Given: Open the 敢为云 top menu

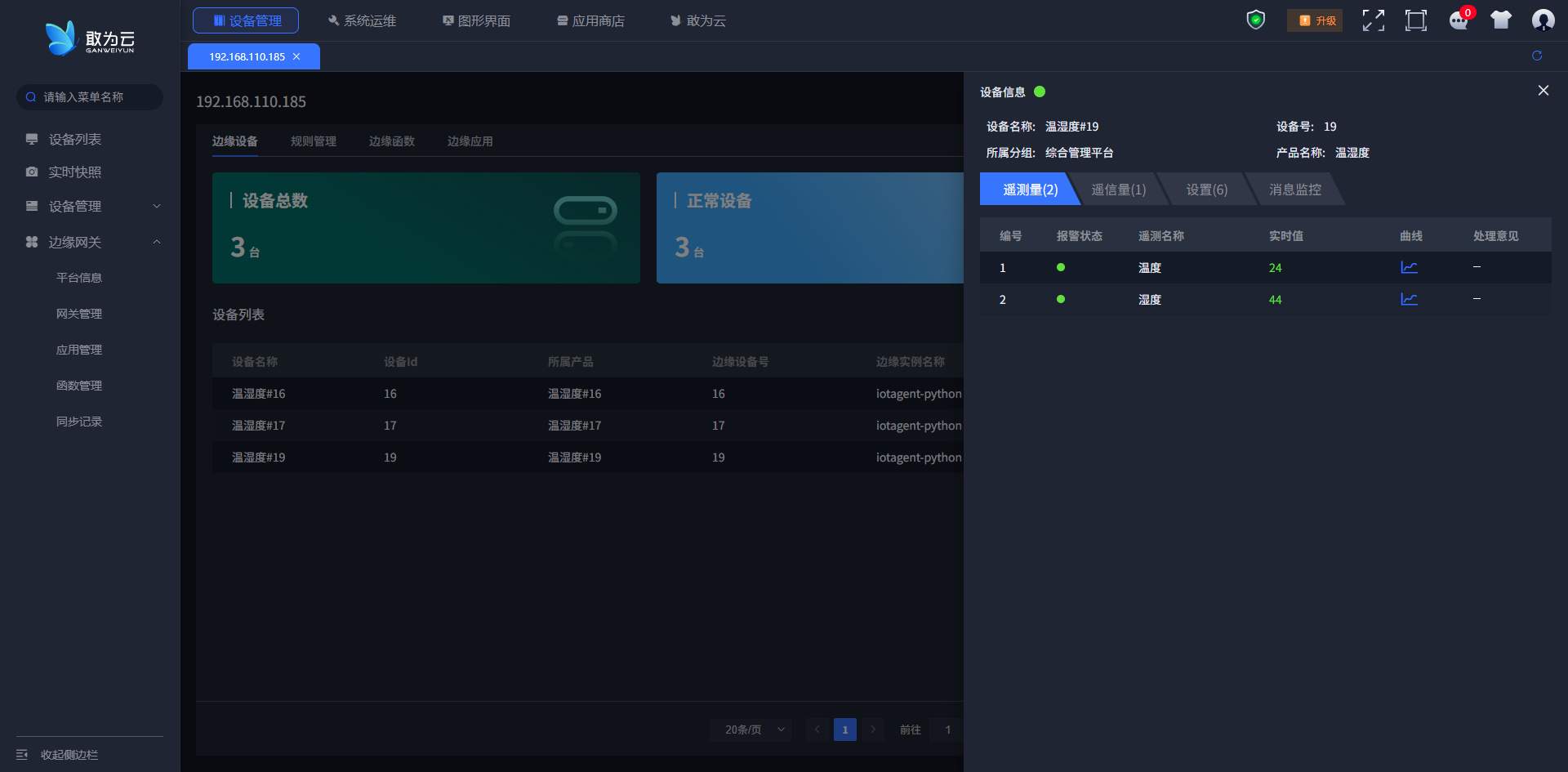Looking at the screenshot, I should [698, 20].
